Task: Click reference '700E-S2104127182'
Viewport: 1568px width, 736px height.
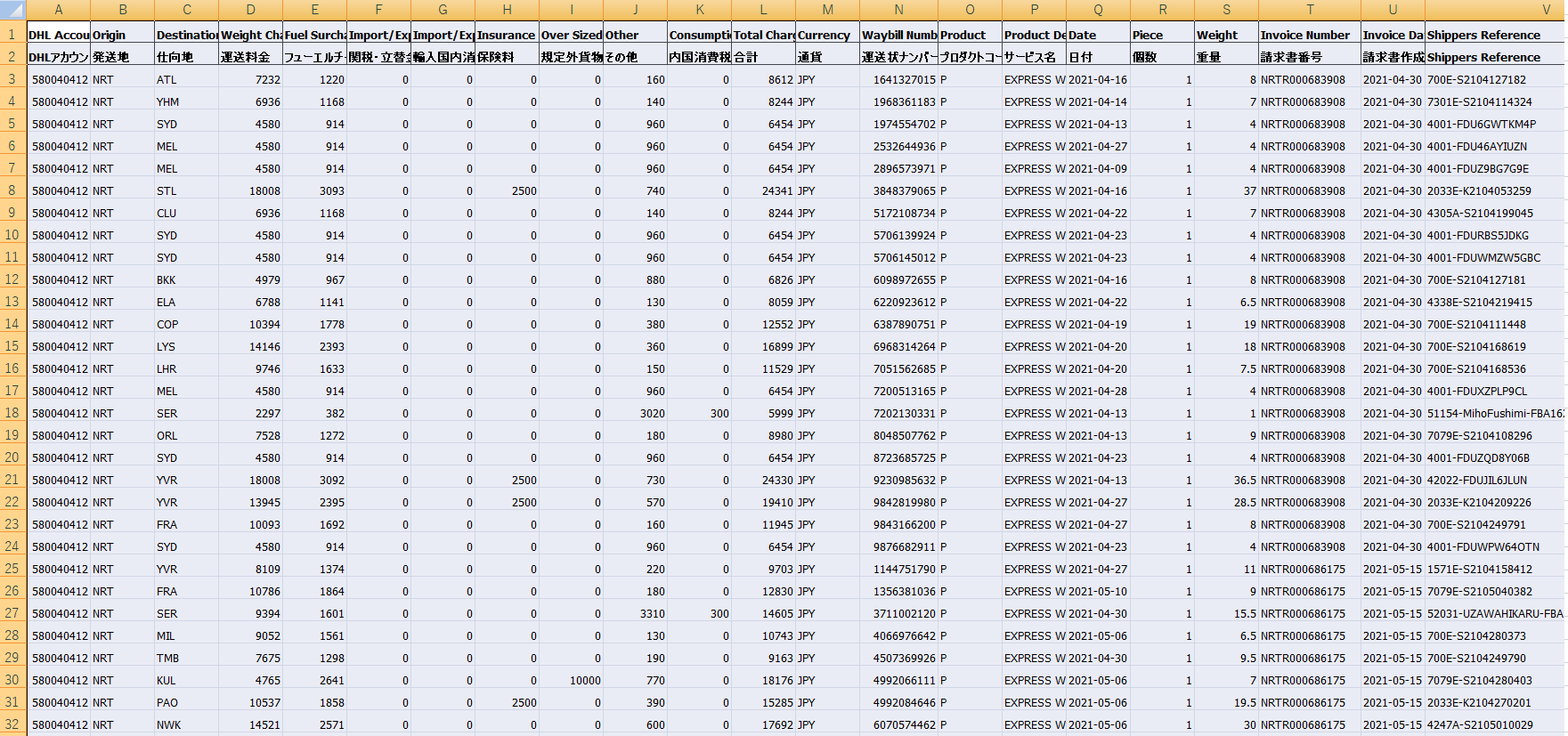Action: click(1496, 79)
